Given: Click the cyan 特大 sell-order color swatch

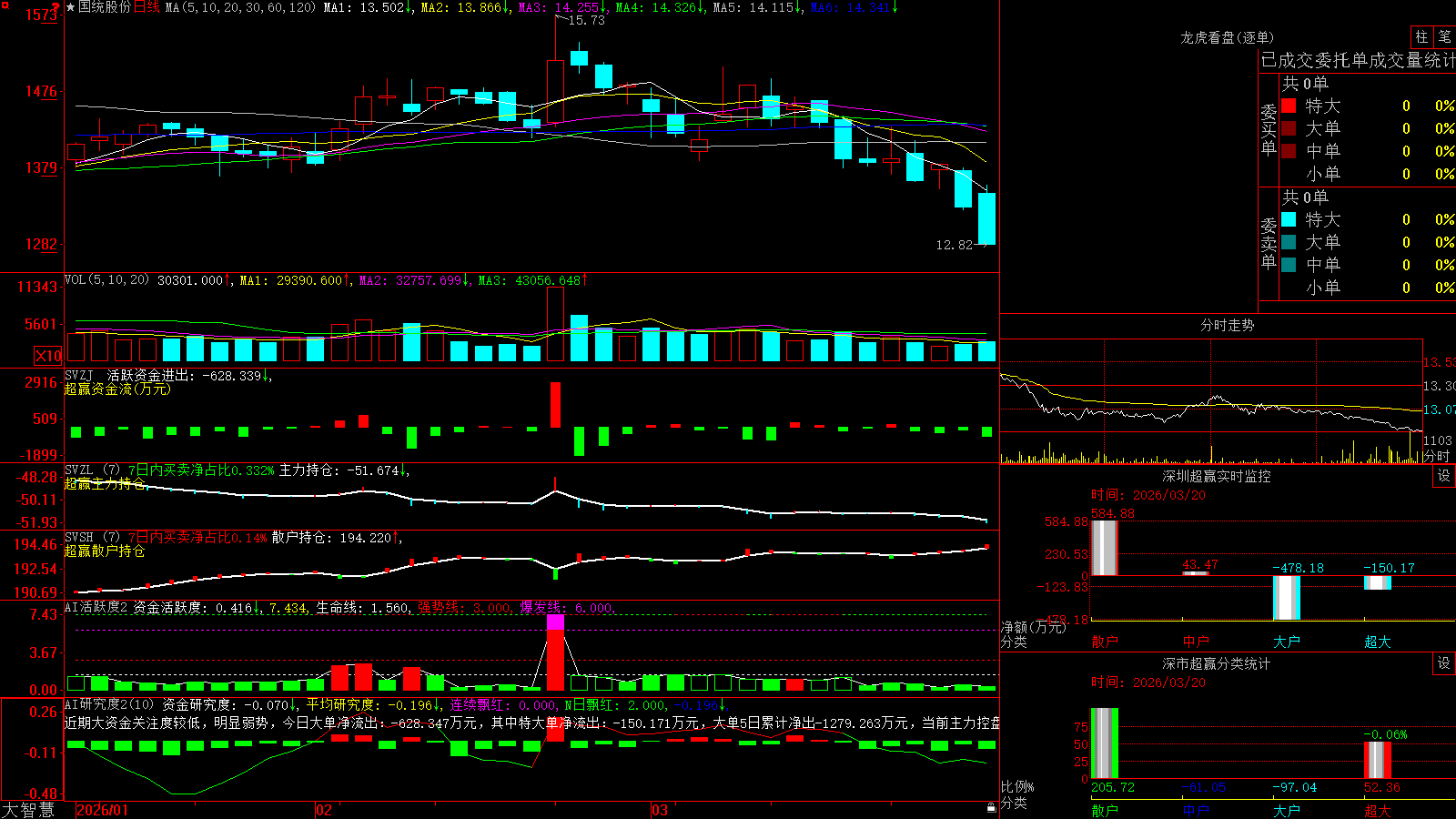Looking at the screenshot, I should [x=1289, y=219].
